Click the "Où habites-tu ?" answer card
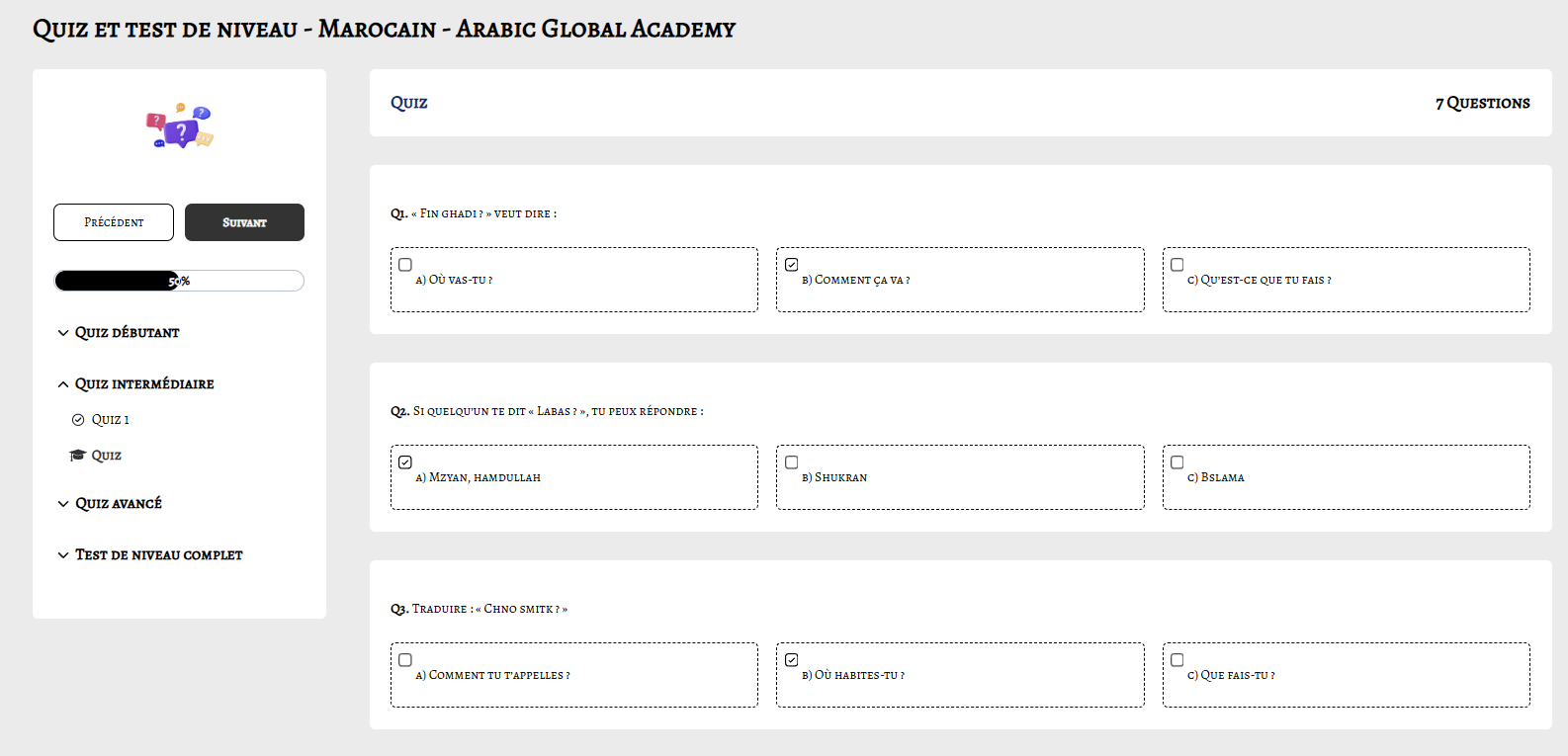Viewport: 1568px width, 756px height. point(959,676)
